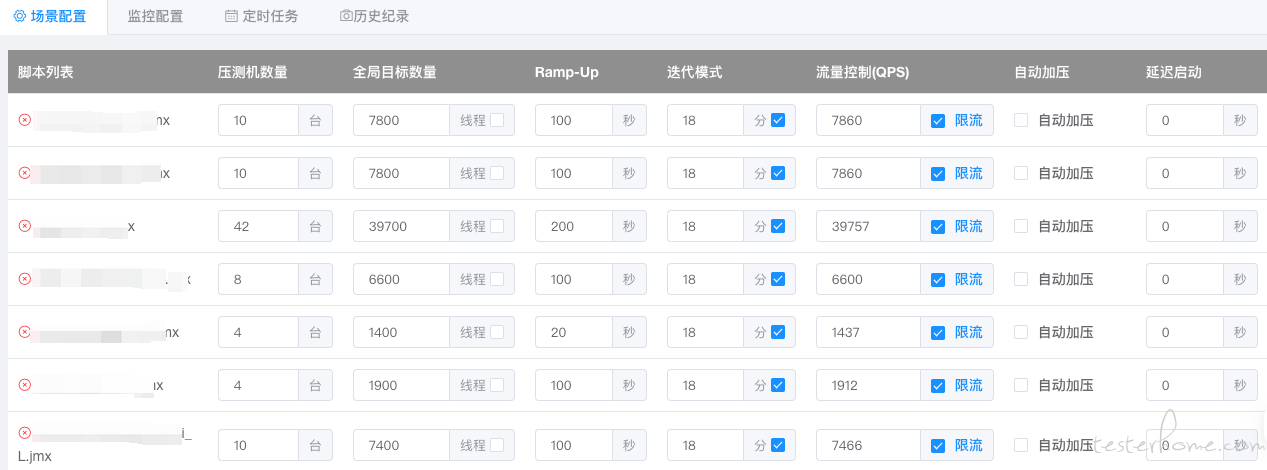Click the Ramp-Up field showing 200
This screenshot has height=470, width=1267.
[574, 226]
